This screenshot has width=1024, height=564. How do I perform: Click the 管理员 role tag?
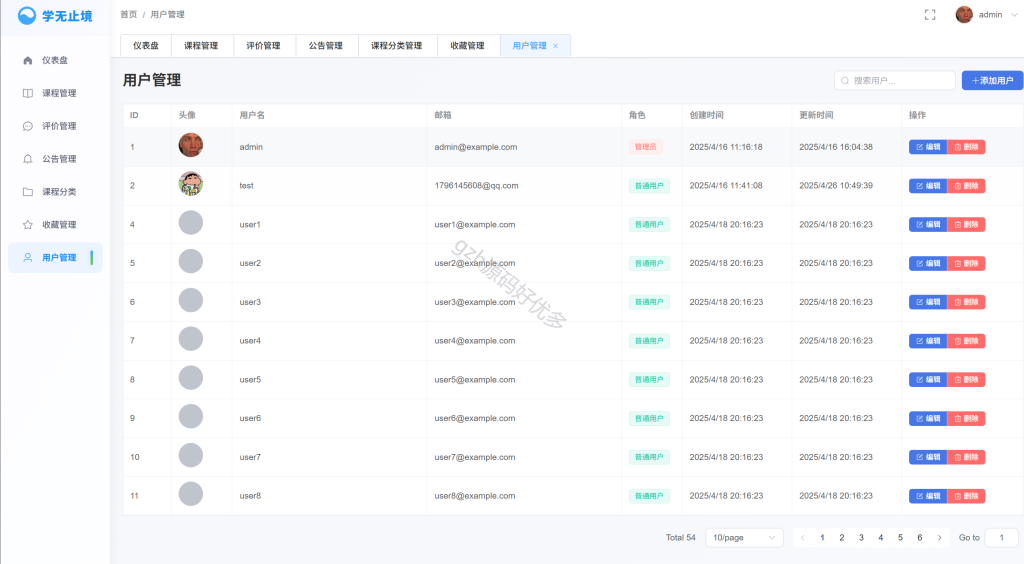pos(645,147)
